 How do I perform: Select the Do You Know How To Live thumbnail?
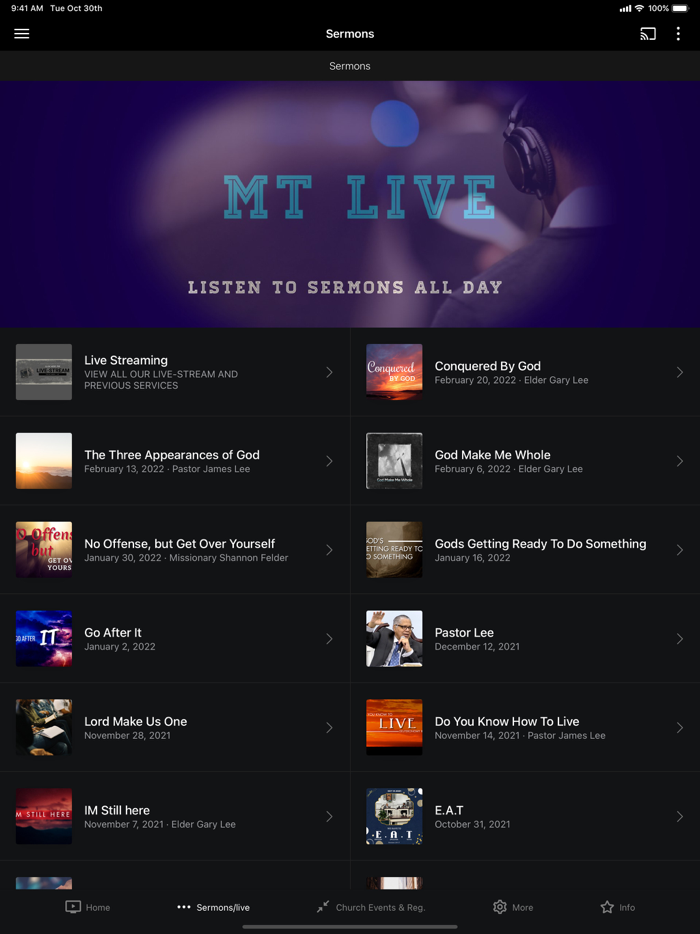394,727
